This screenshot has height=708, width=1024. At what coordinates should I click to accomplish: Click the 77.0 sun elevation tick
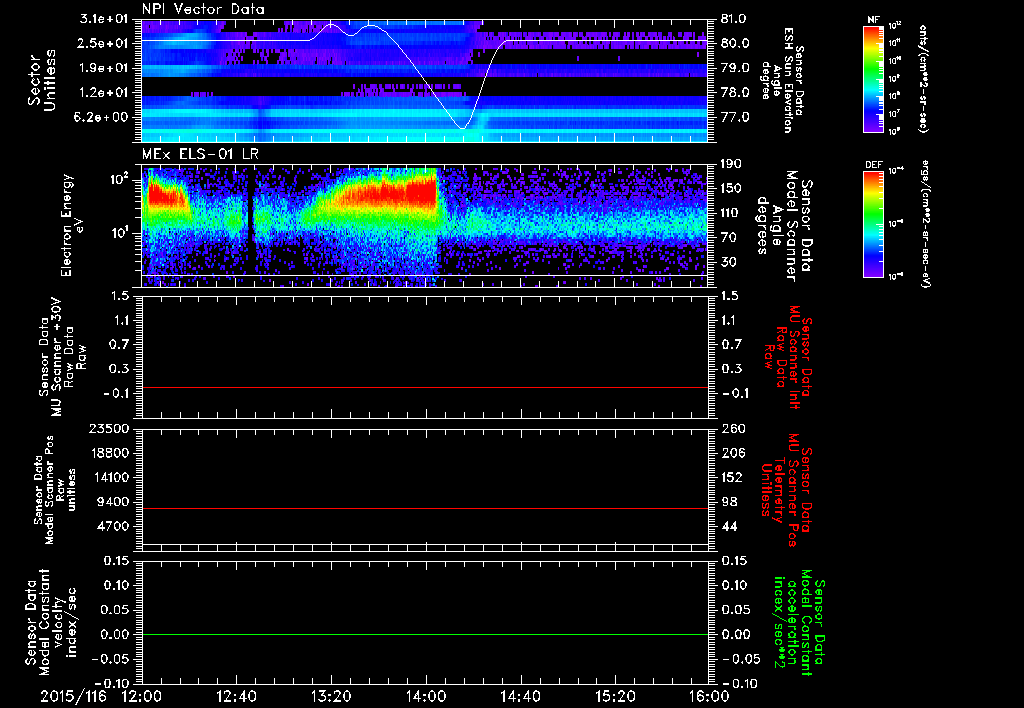coord(735,117)
